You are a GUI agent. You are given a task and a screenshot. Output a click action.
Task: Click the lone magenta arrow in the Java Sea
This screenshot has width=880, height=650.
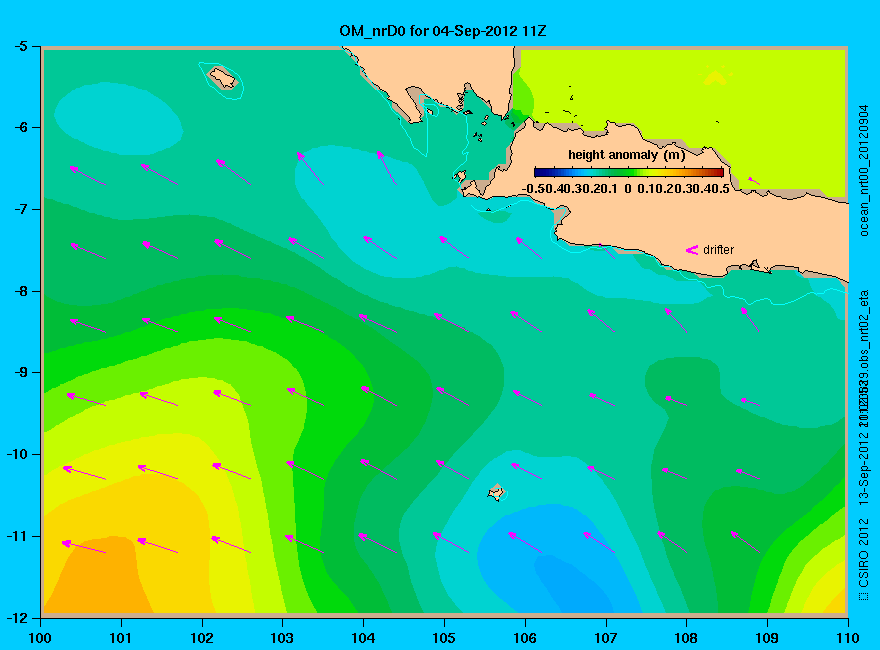click(x=754, y=181)
